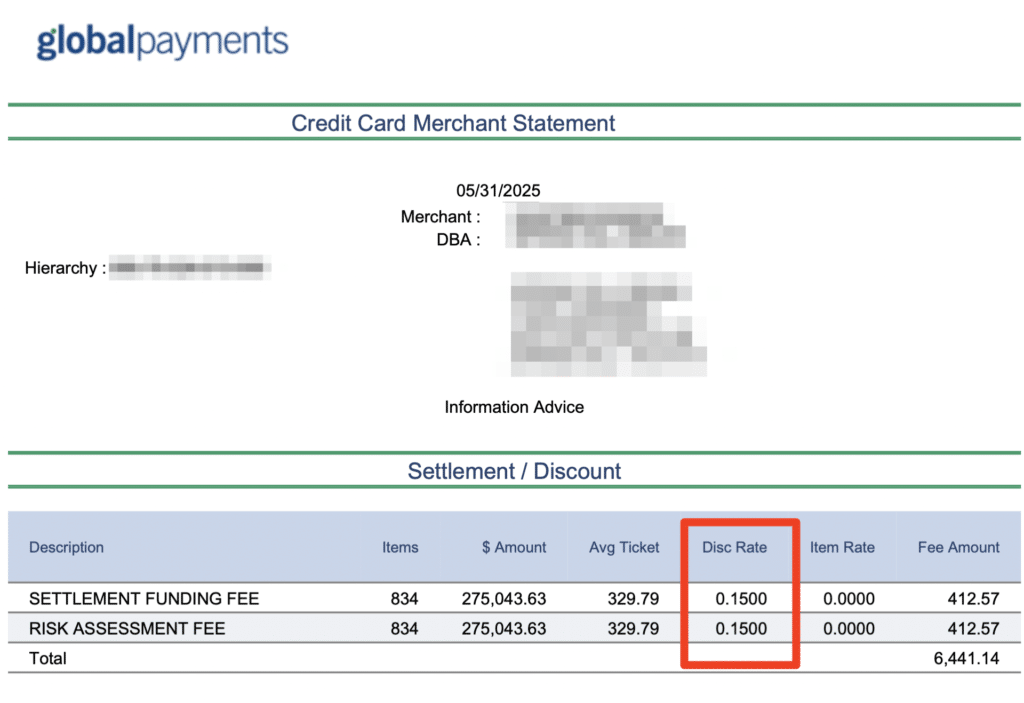Click the Items column header

click(x=400, y=547)
